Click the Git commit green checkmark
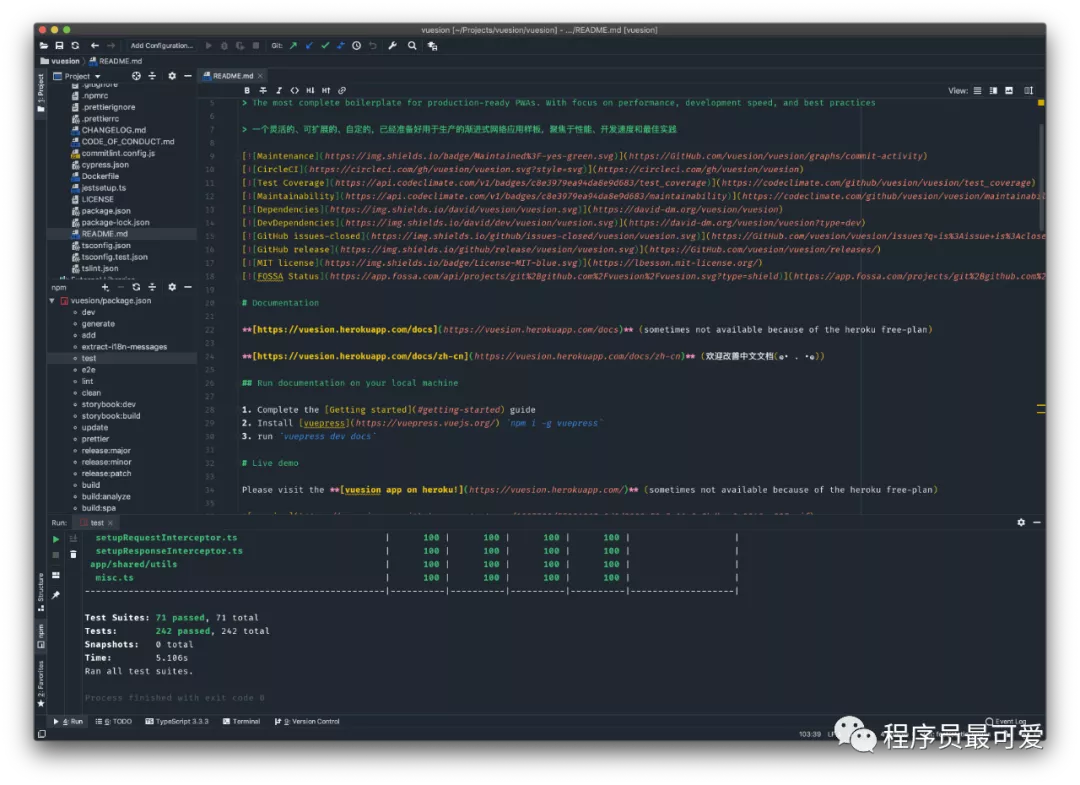Viewport: 1080px width, 785px height. point(325,45)
